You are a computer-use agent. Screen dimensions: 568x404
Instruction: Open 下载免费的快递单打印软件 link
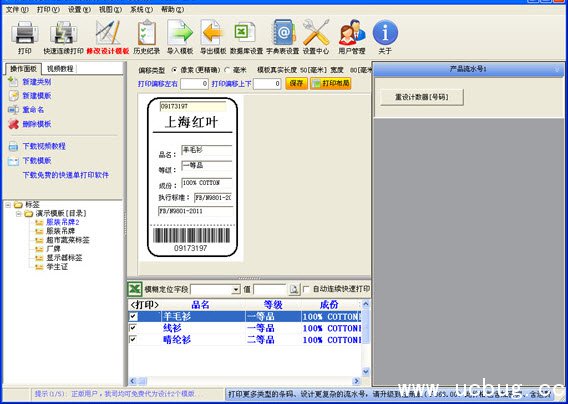click(66, 175)
